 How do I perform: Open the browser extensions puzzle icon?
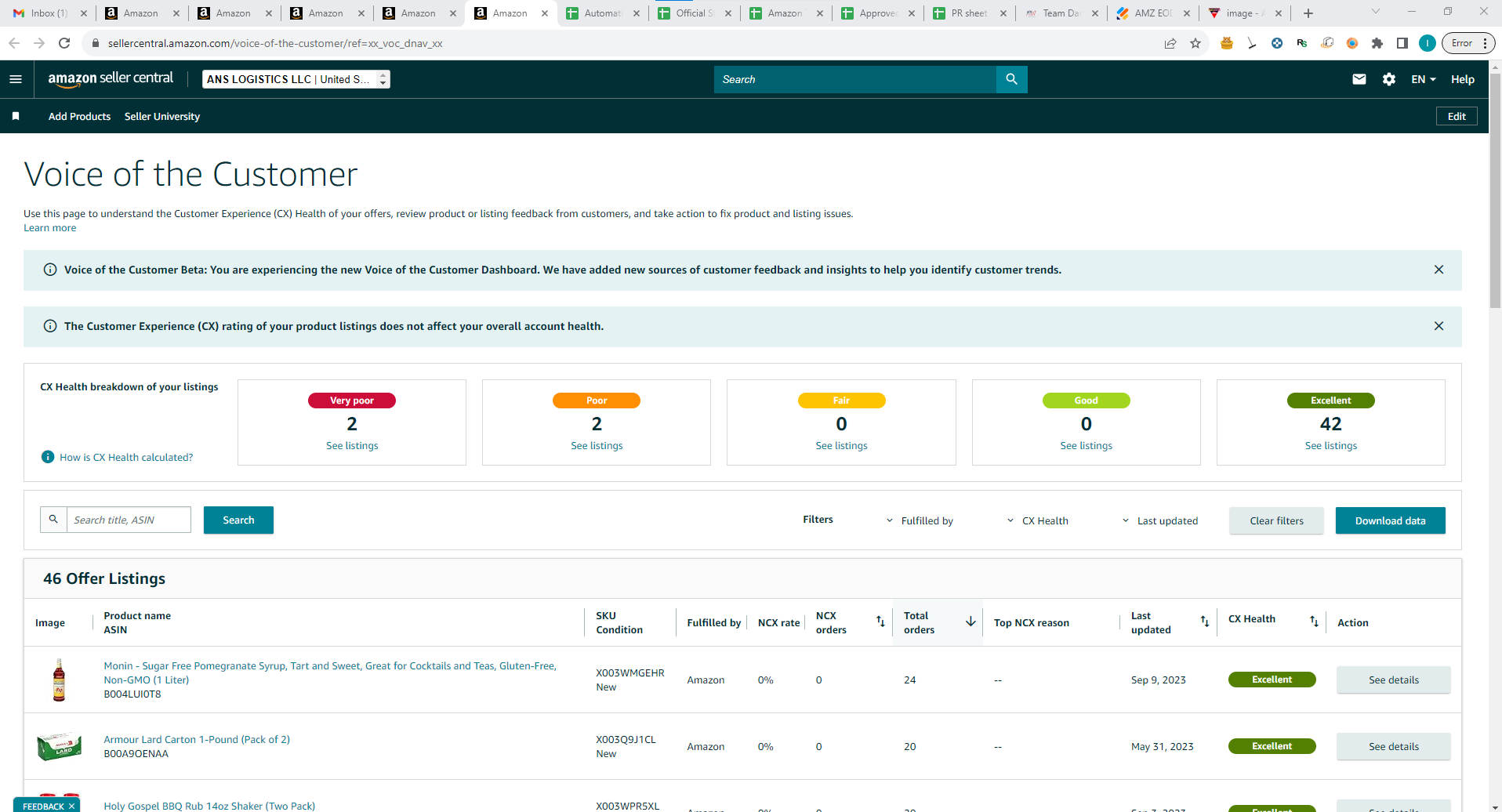(1377, 43)
